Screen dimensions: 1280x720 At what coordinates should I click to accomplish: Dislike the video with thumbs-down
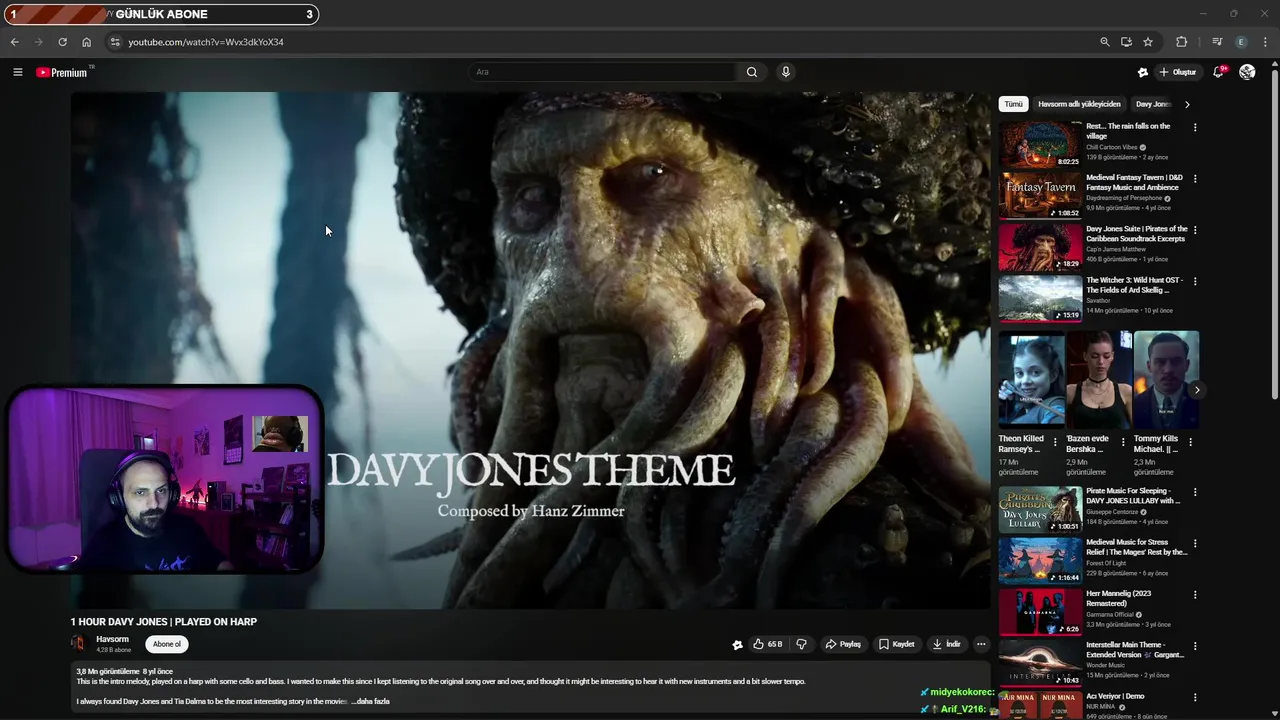coord(801,644)
